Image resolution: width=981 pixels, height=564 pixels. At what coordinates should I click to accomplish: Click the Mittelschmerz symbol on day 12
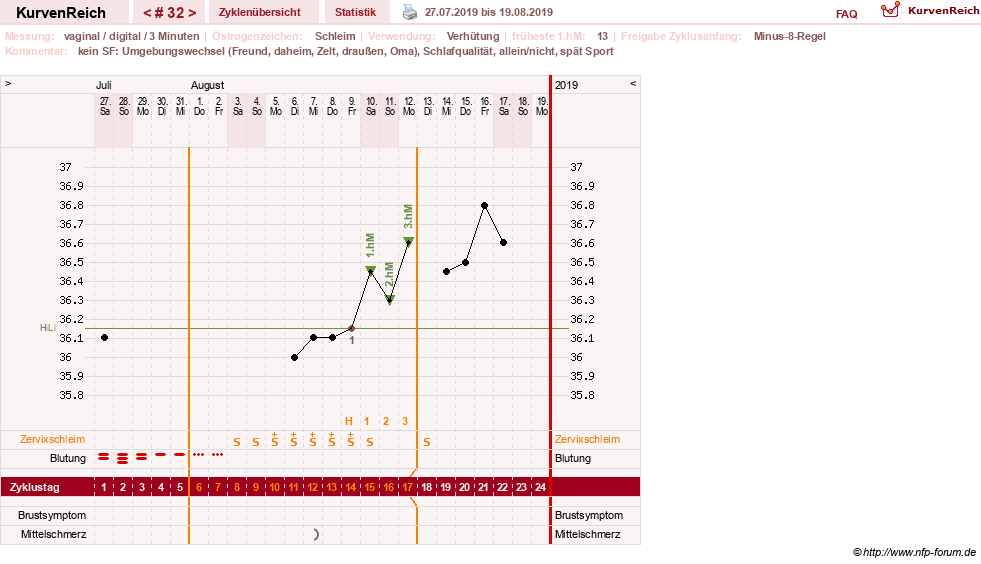(316, 534)
